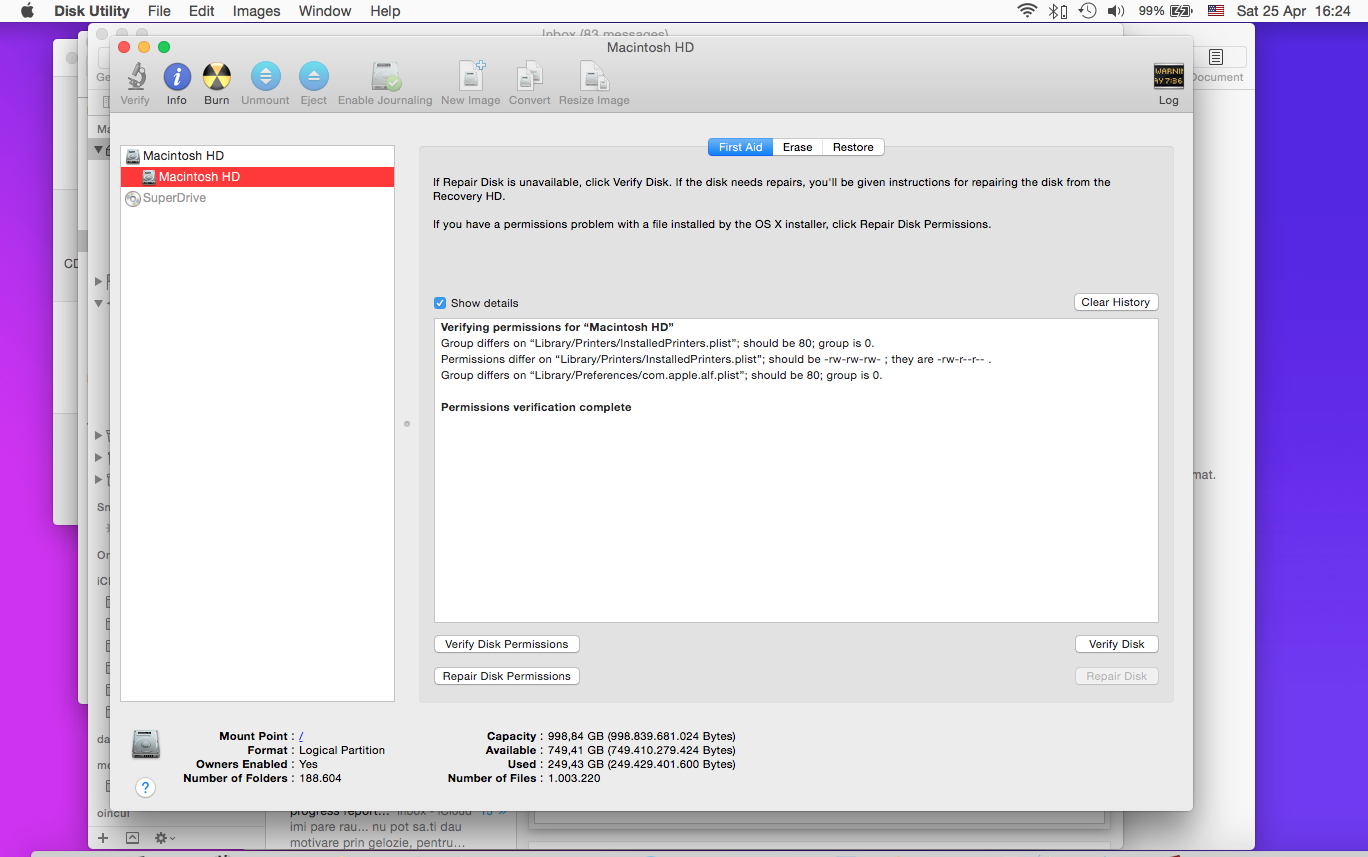Click the Burn toolbar icon
This screenshot has height=857, width=1368.
click(x=217, y=77)
